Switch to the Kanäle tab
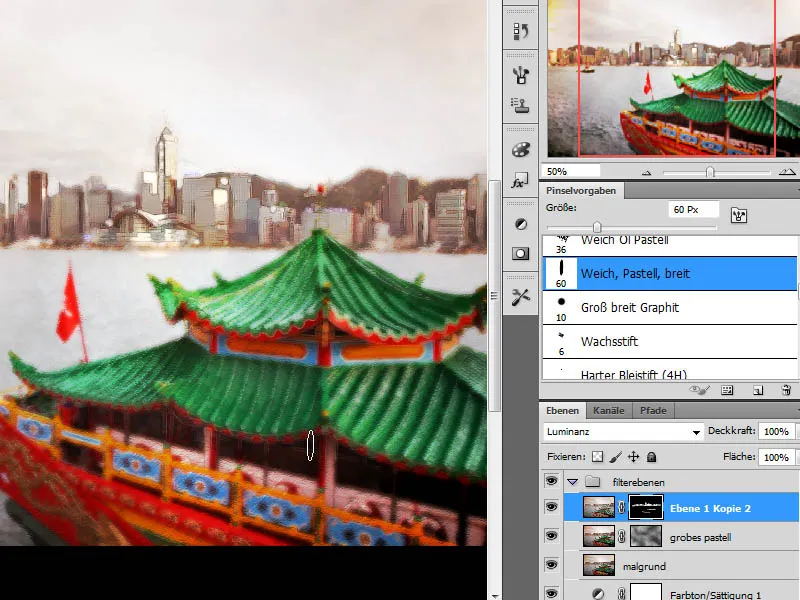The height and width of the screenshot is (600, 800). coord(609,410)
